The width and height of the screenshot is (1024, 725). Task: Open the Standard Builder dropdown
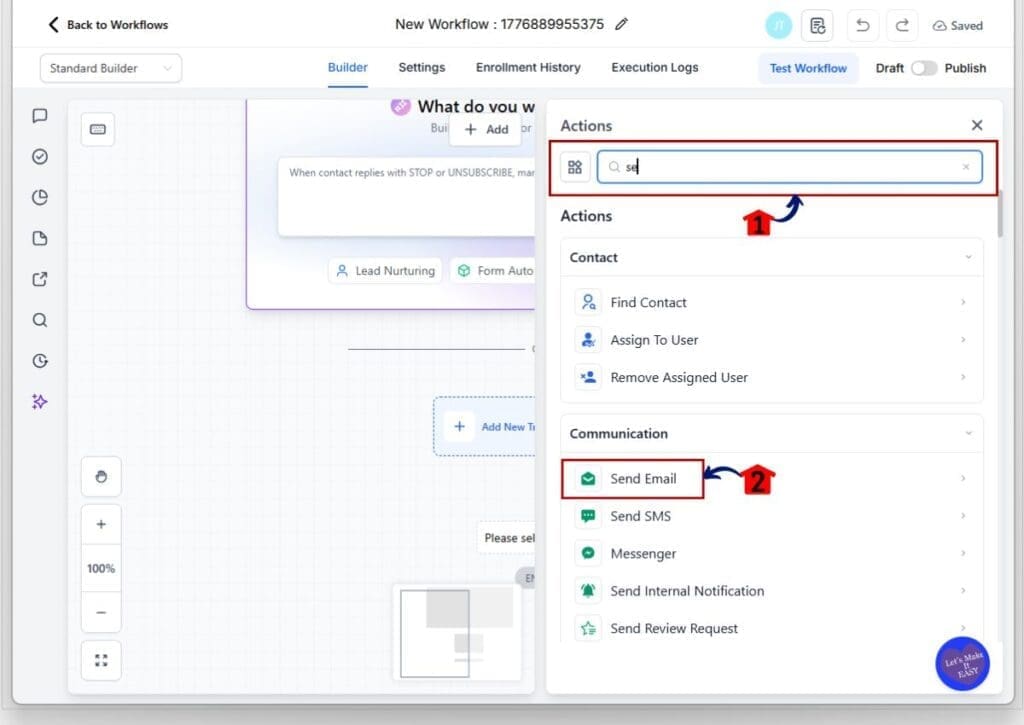click(x=110, y=68)
